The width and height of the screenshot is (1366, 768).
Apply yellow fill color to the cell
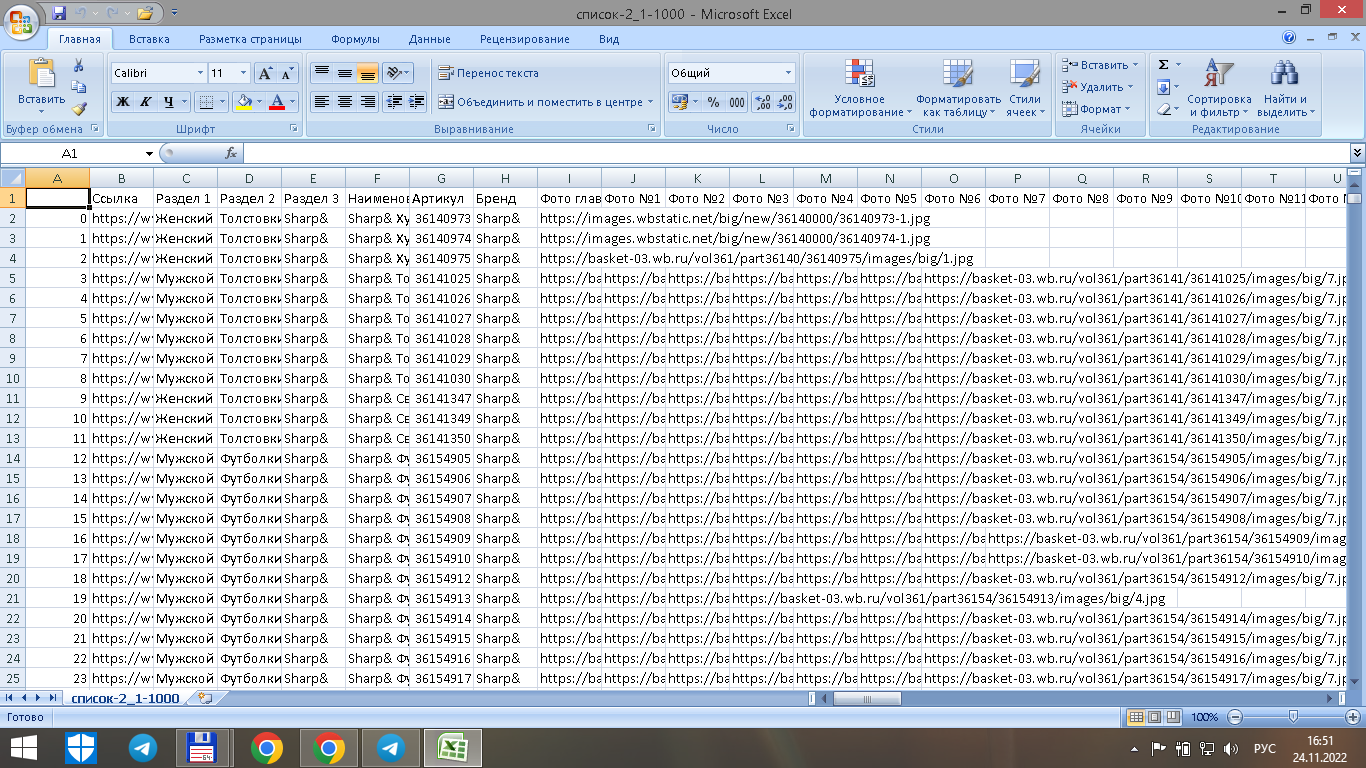tap(243, 102)
